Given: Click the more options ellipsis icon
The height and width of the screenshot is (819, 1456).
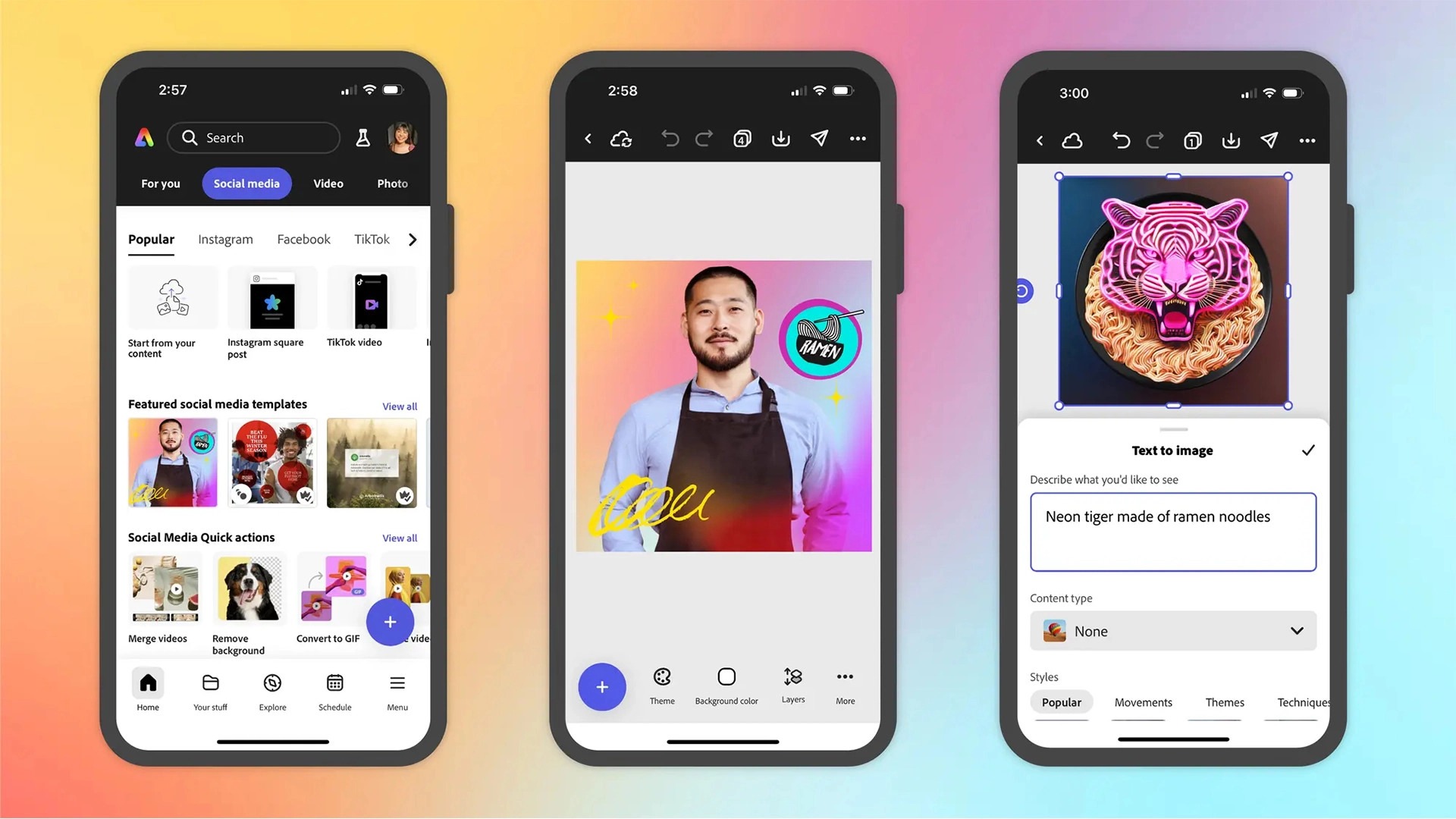Looking at the screenshot, I should (x=857, y=139).
